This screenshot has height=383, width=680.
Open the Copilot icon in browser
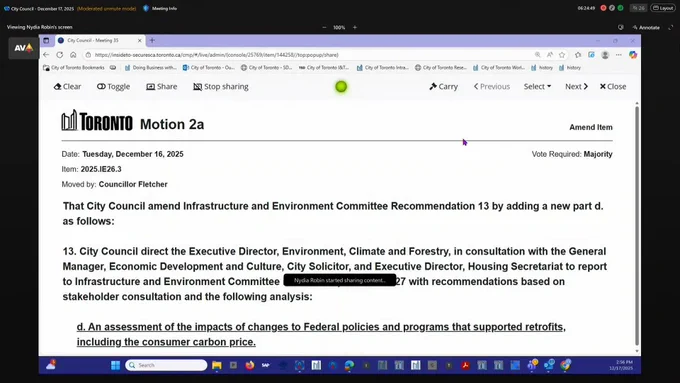point(633,55)
